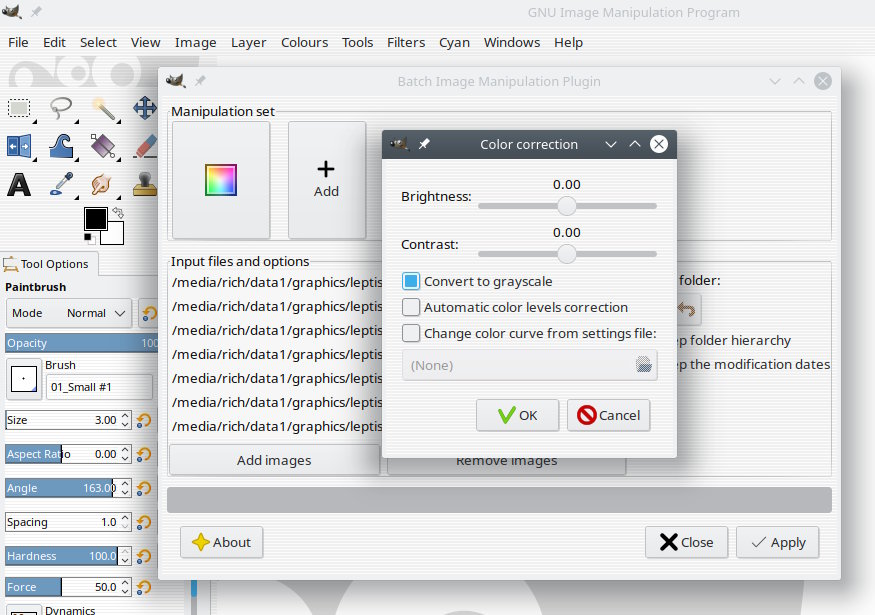Open the About dialog of the plugin
Viewport: 875px width, 615px height.
(x=222, y=542)
